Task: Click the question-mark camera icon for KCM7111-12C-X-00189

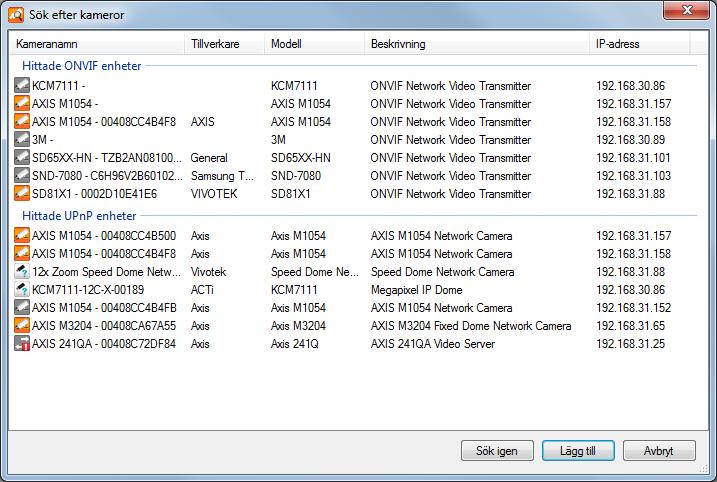Action: 21,289
